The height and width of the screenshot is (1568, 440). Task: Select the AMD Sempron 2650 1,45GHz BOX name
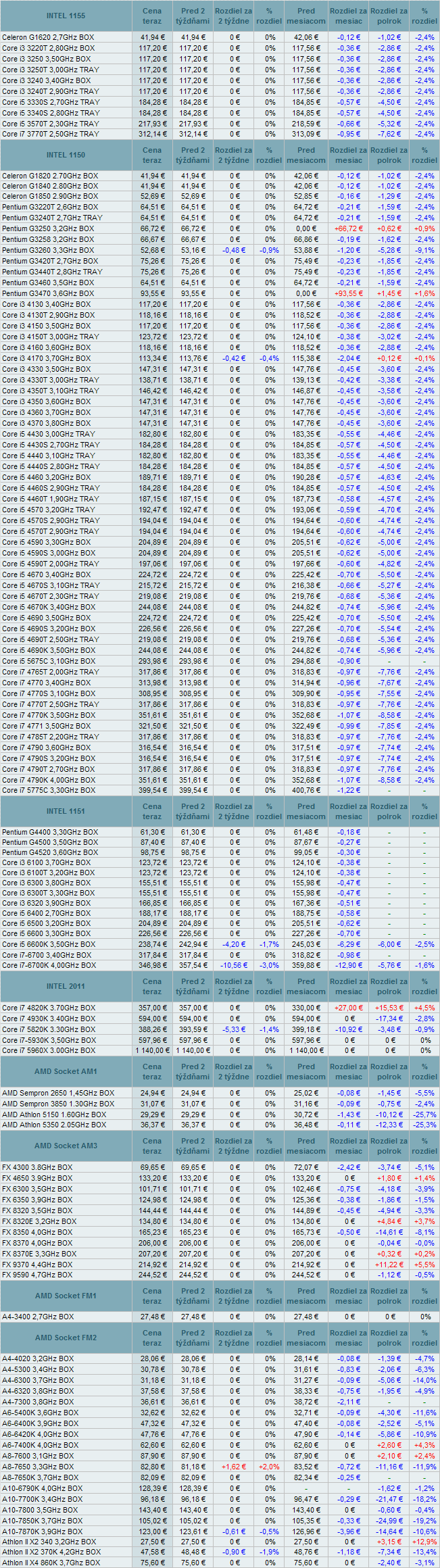coord(58,1093)
